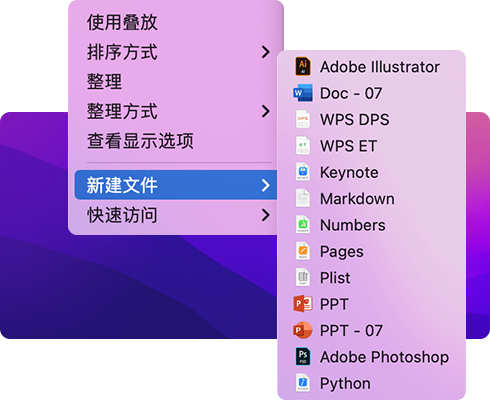Click the Python file icon
The height and width of the screenshot is (400, 490).
303,383
